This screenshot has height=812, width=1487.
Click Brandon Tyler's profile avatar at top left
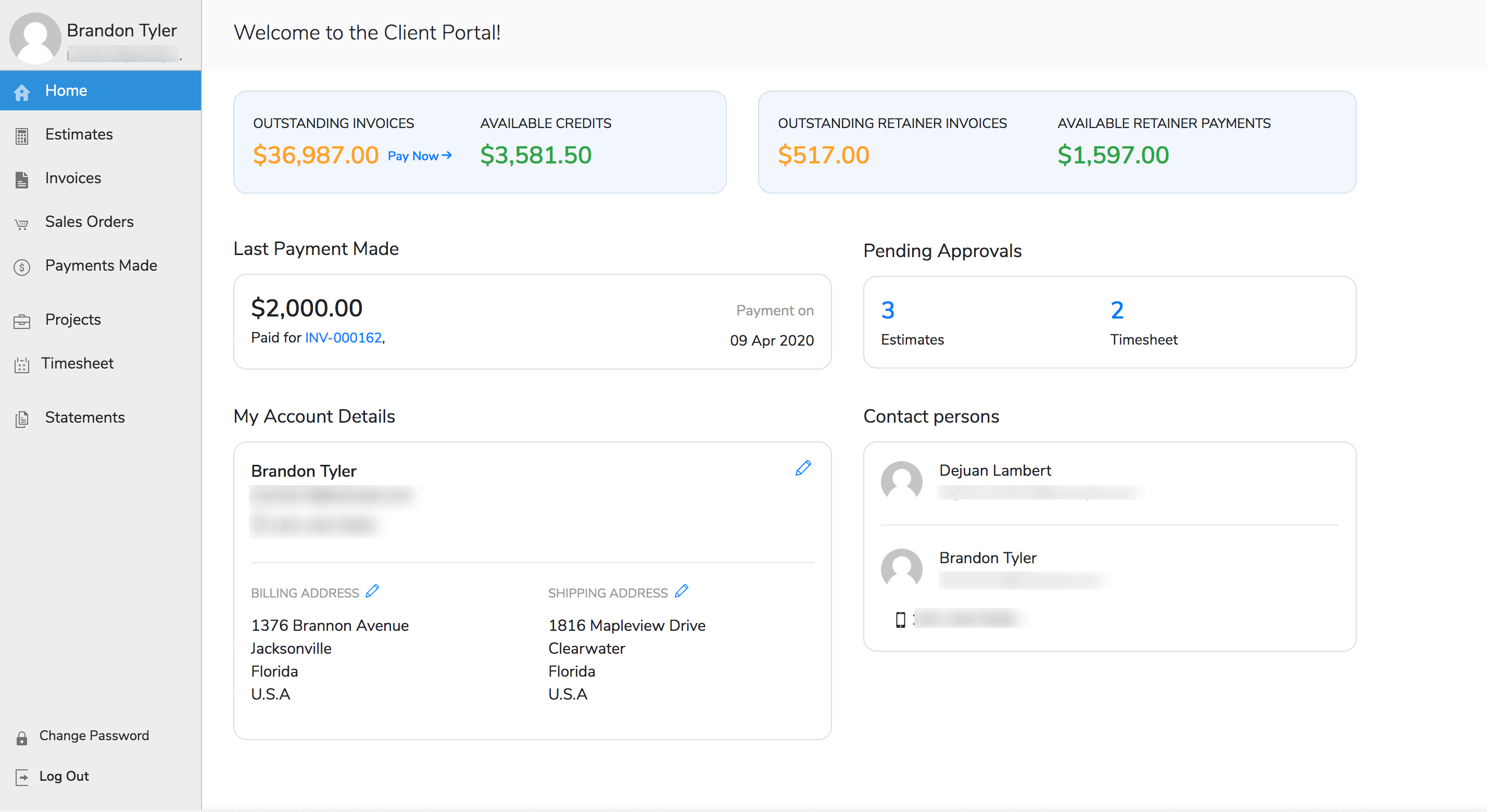pos(35,37)
